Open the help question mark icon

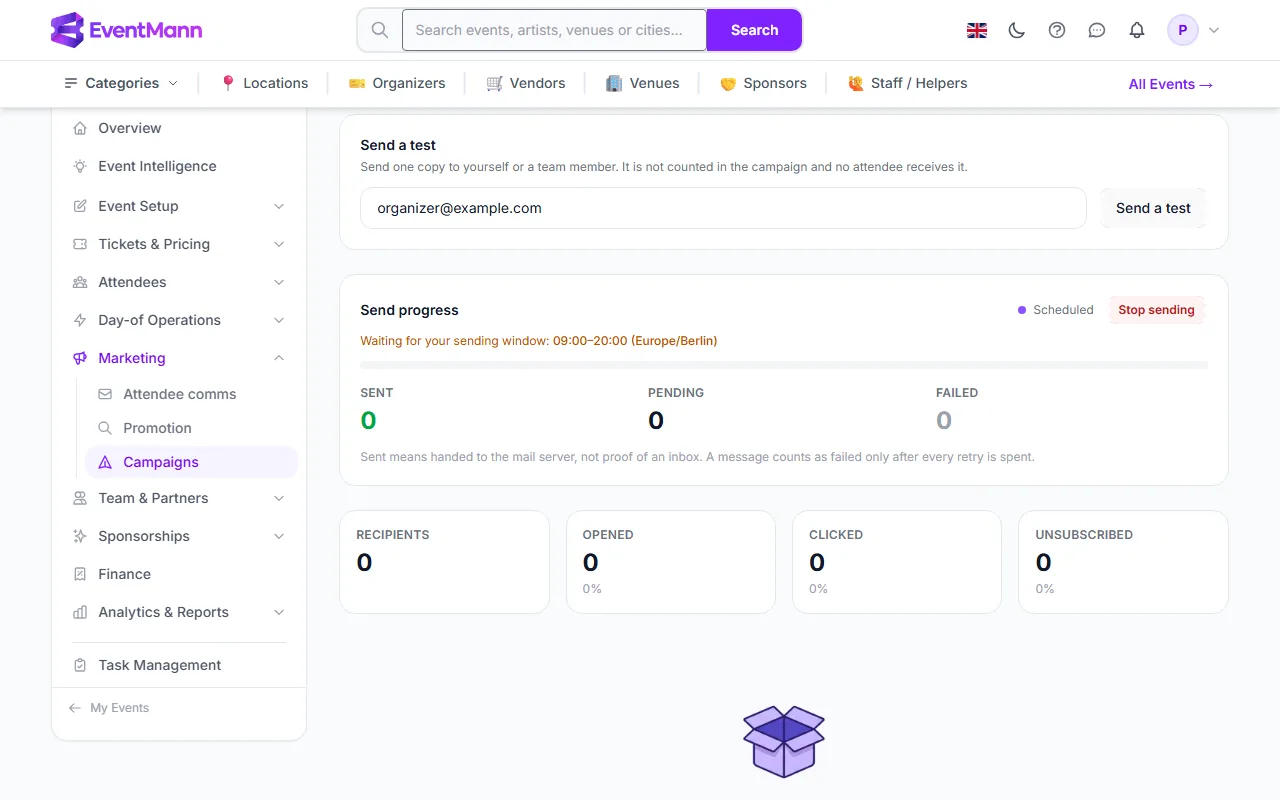tap(1057, 30)
